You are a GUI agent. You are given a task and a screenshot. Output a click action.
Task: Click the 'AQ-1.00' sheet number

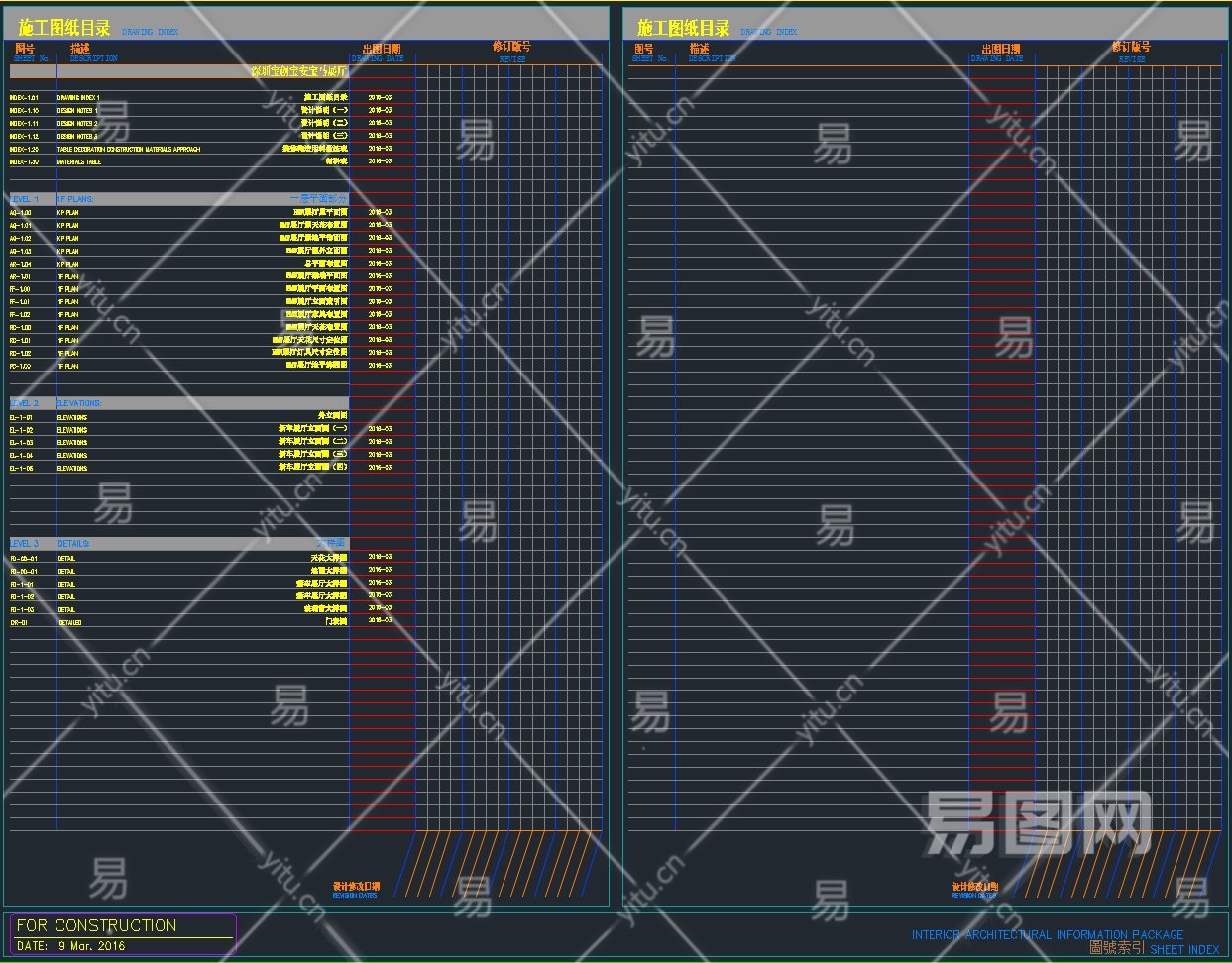(x=21, y=213)
